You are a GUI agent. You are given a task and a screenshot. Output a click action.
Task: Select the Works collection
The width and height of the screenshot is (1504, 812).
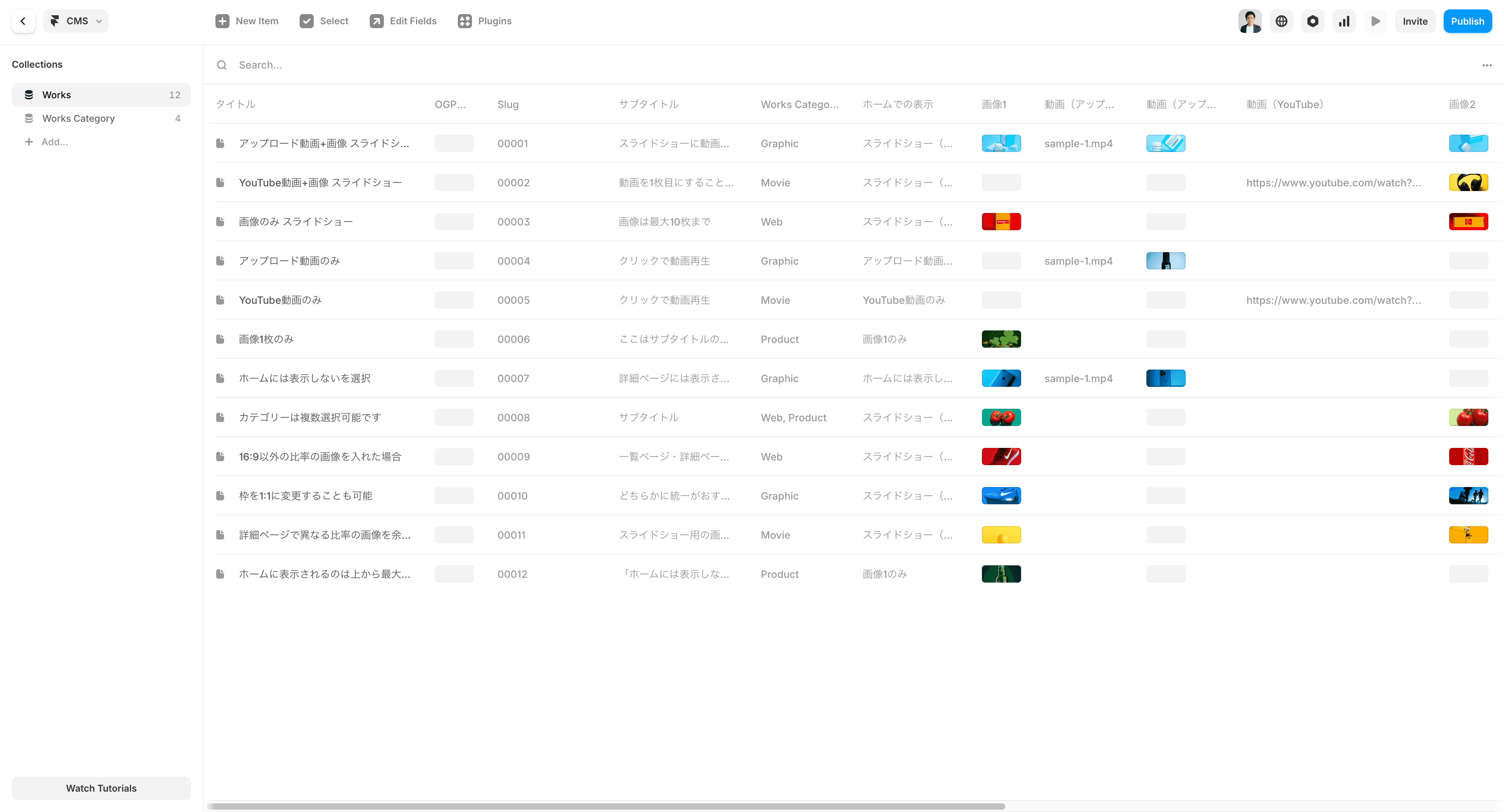pyautogui.click(x=101, y=95)
